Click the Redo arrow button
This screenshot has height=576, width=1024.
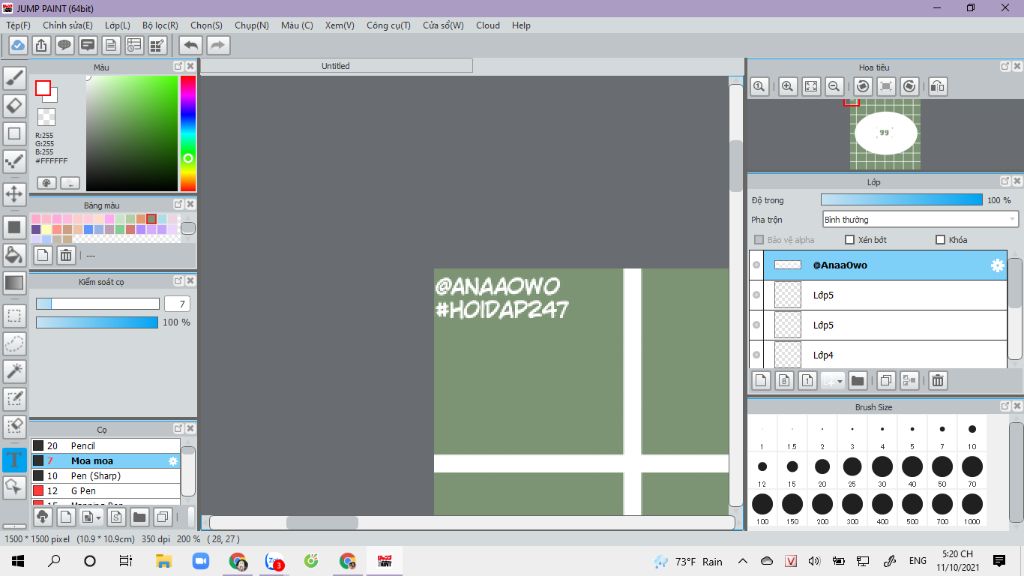[x=218, y=45]
